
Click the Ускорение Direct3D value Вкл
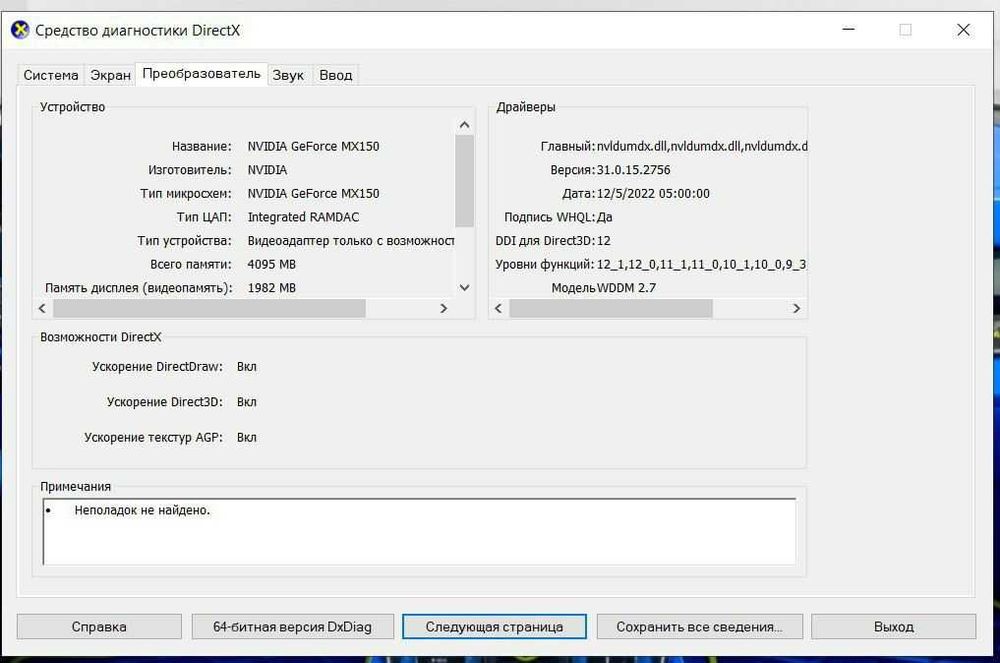coord(247,402)
